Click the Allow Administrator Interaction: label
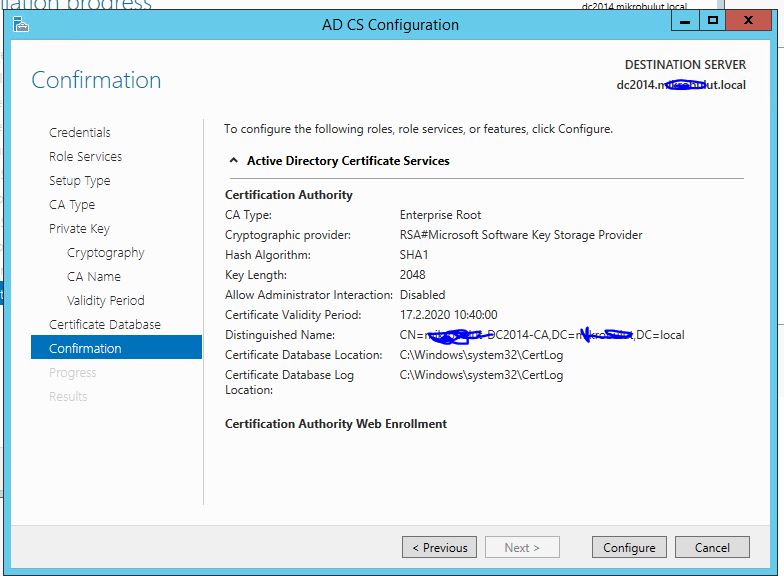784x576 pixels. point(309,295)
